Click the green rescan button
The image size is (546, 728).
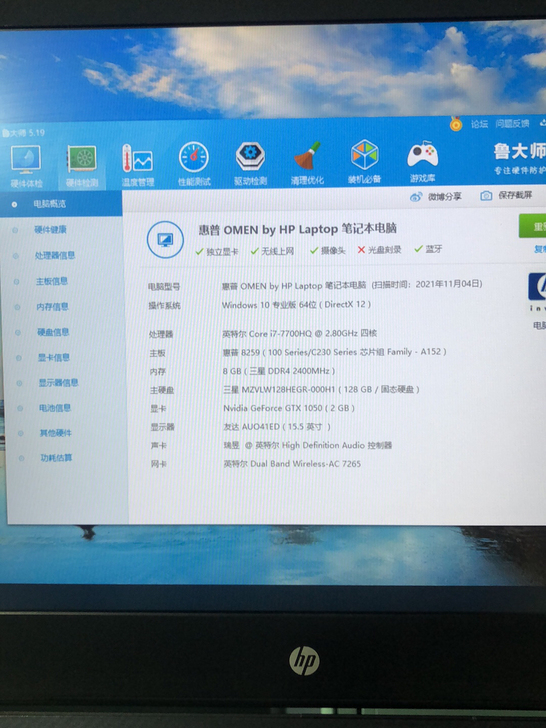tap(533, 226)
